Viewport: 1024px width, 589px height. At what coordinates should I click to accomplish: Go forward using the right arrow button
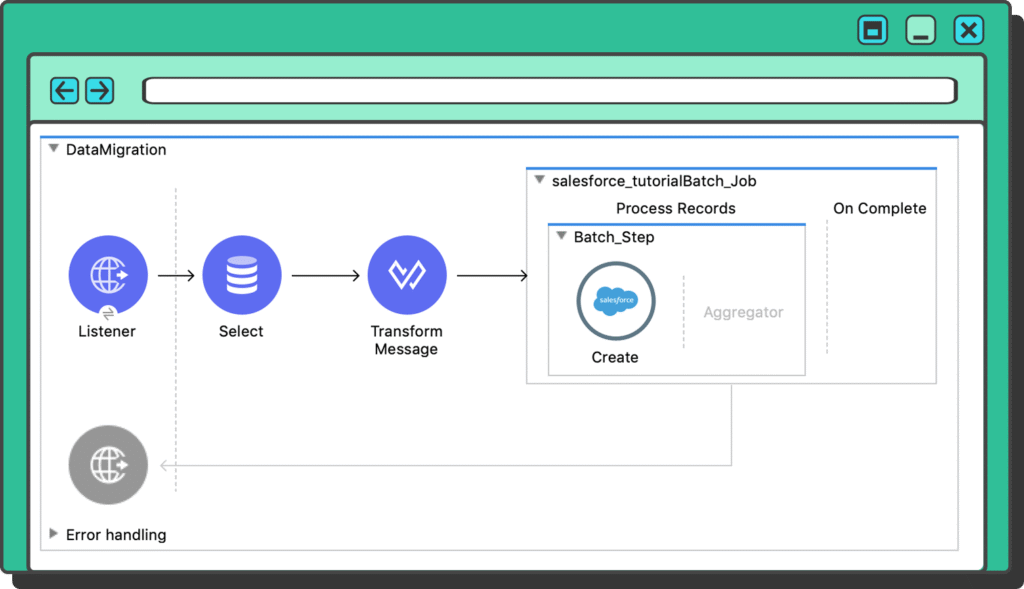coord(99,91)
